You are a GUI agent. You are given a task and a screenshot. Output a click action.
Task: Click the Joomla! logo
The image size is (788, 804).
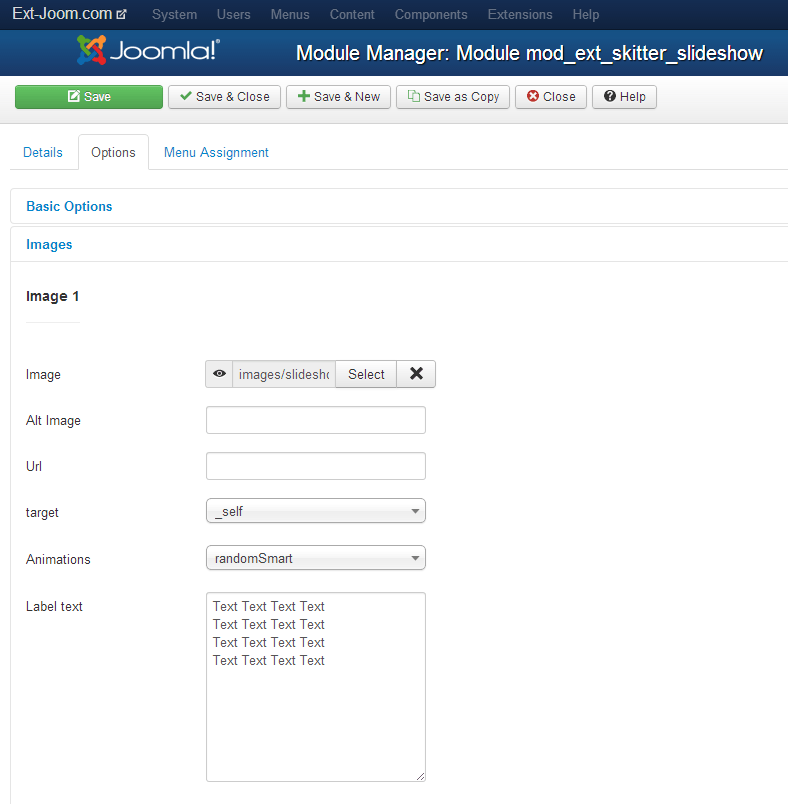coord(149,50)
